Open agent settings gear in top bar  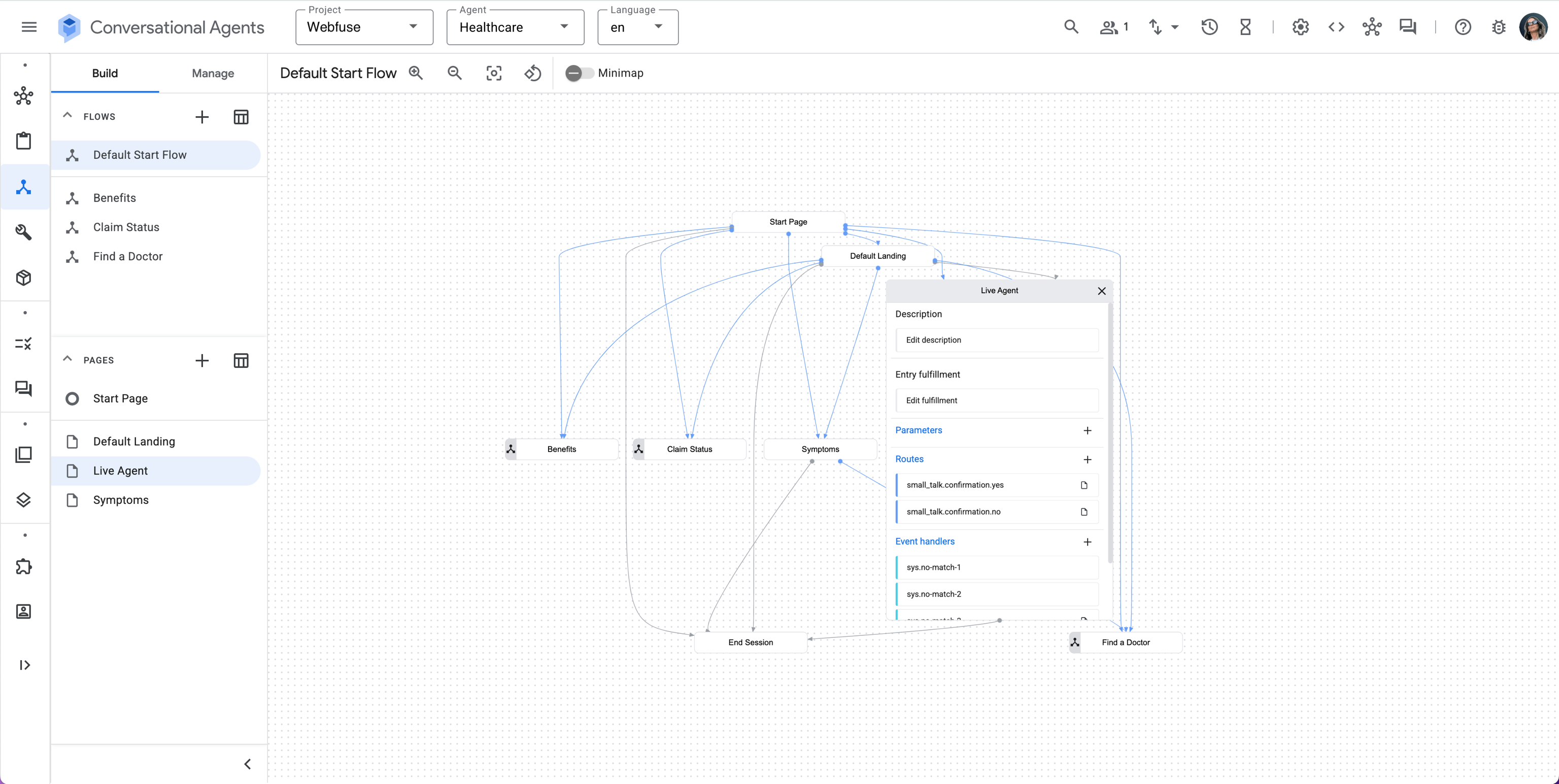click(1300, 26)
